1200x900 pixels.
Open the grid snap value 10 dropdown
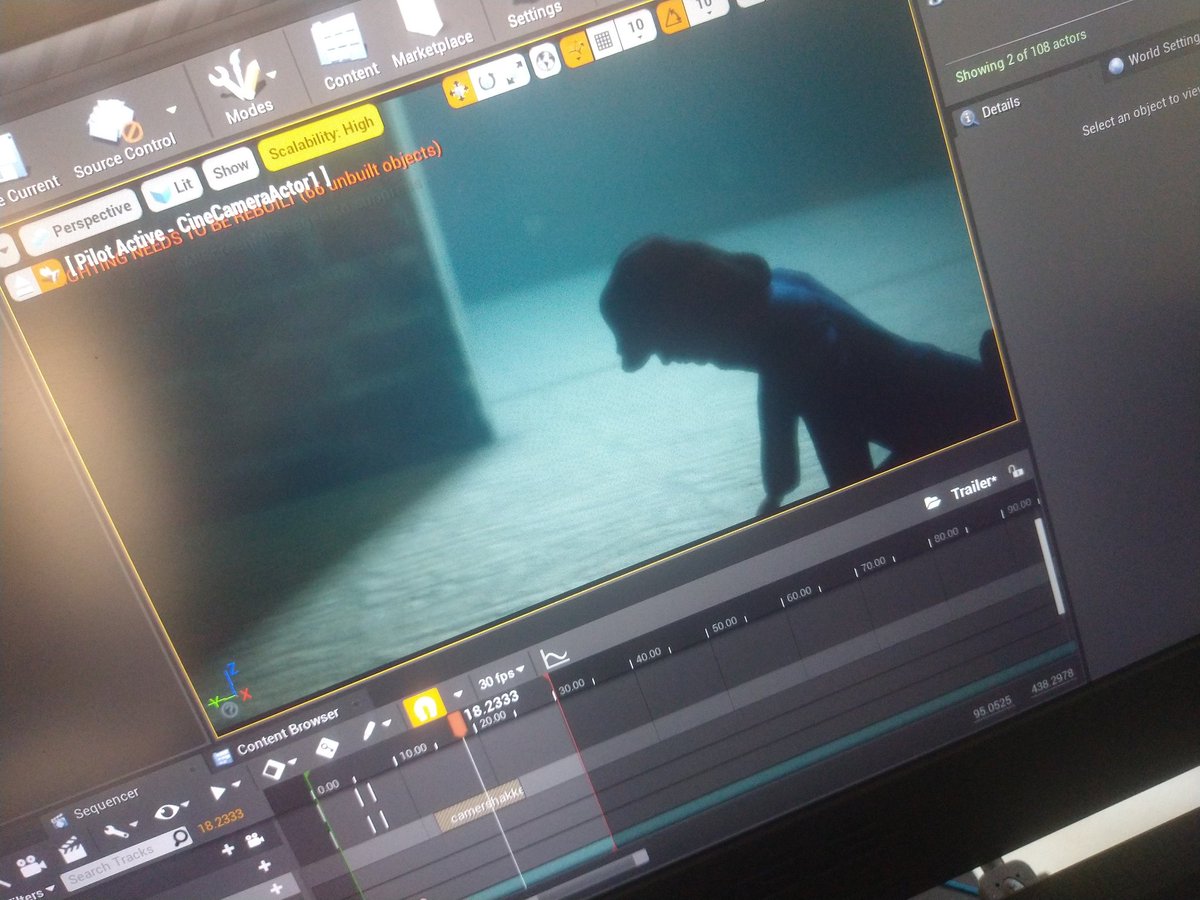tap(637, 29)
